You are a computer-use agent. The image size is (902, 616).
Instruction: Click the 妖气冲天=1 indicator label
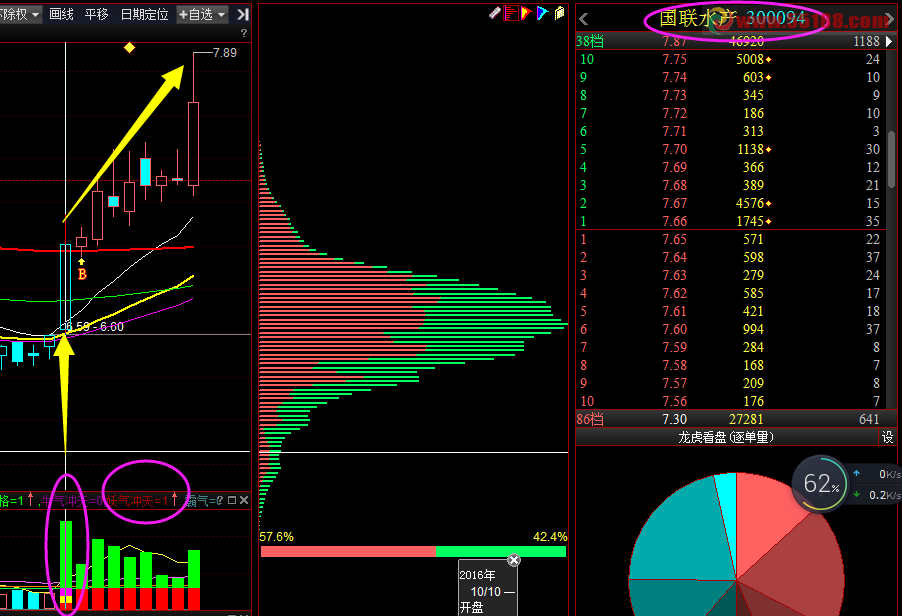tap(137, 501)
